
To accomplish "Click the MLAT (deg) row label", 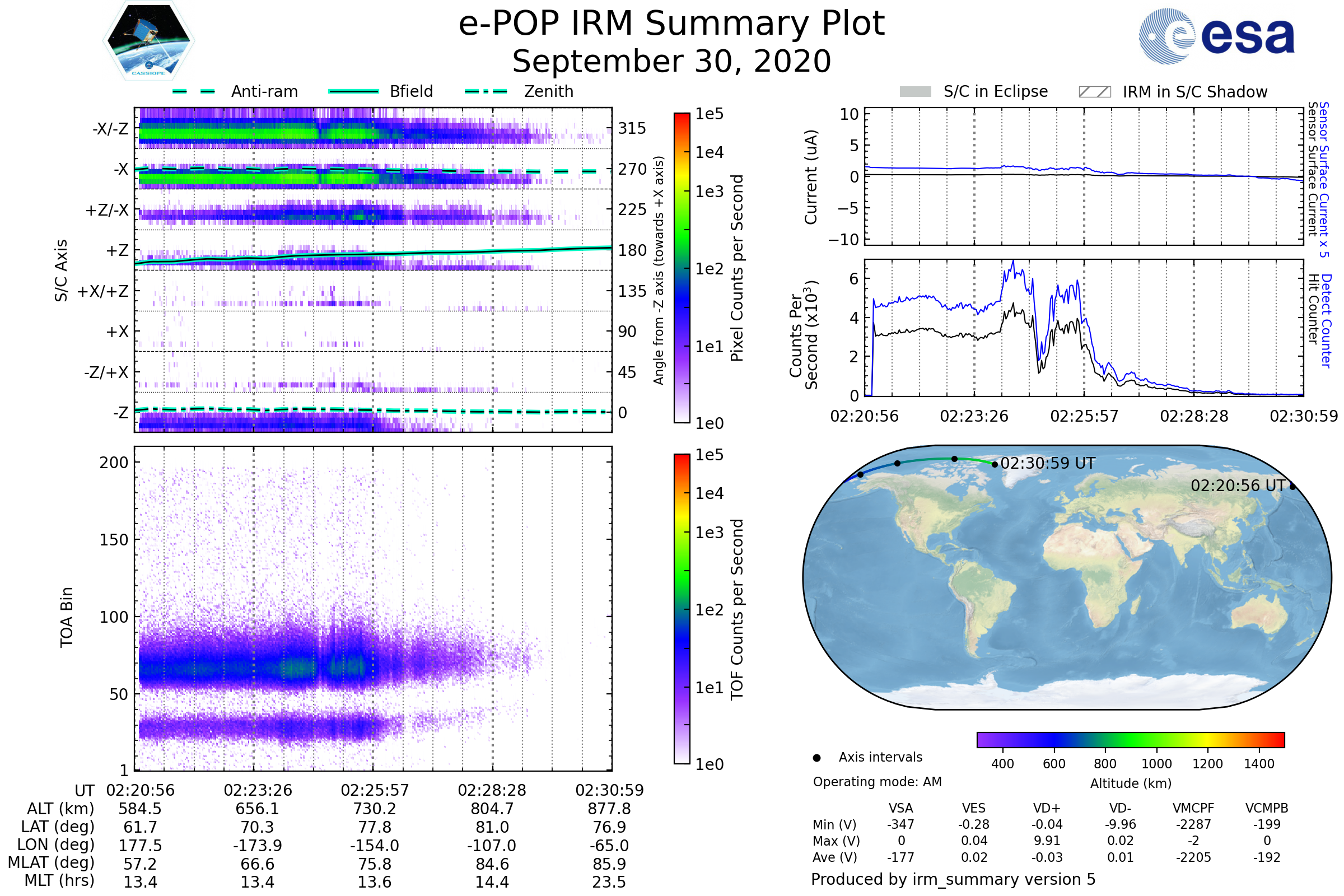I will coord(51,863).
